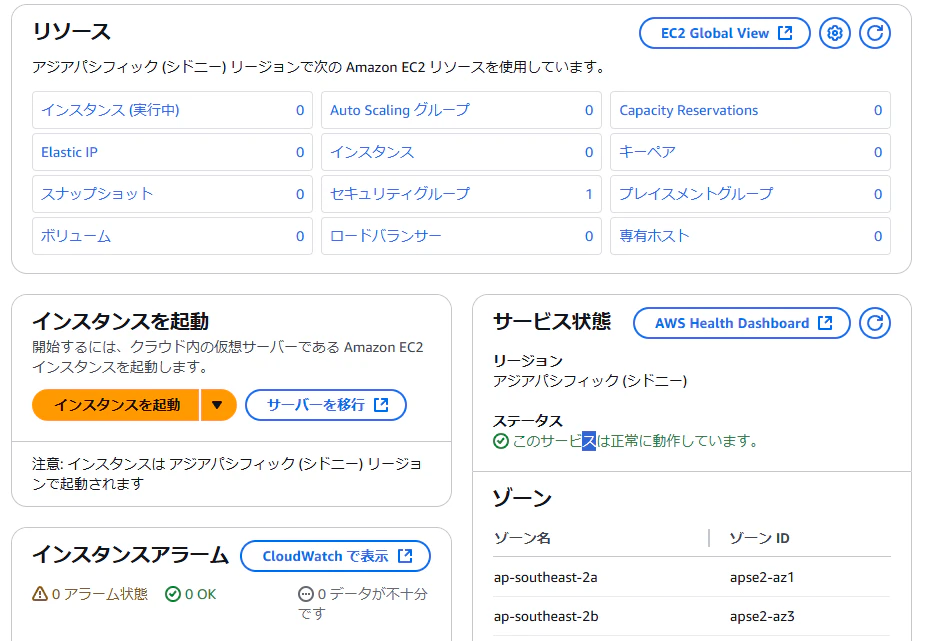
Task: Open ボリューム resource link
Action: point(76,236)
